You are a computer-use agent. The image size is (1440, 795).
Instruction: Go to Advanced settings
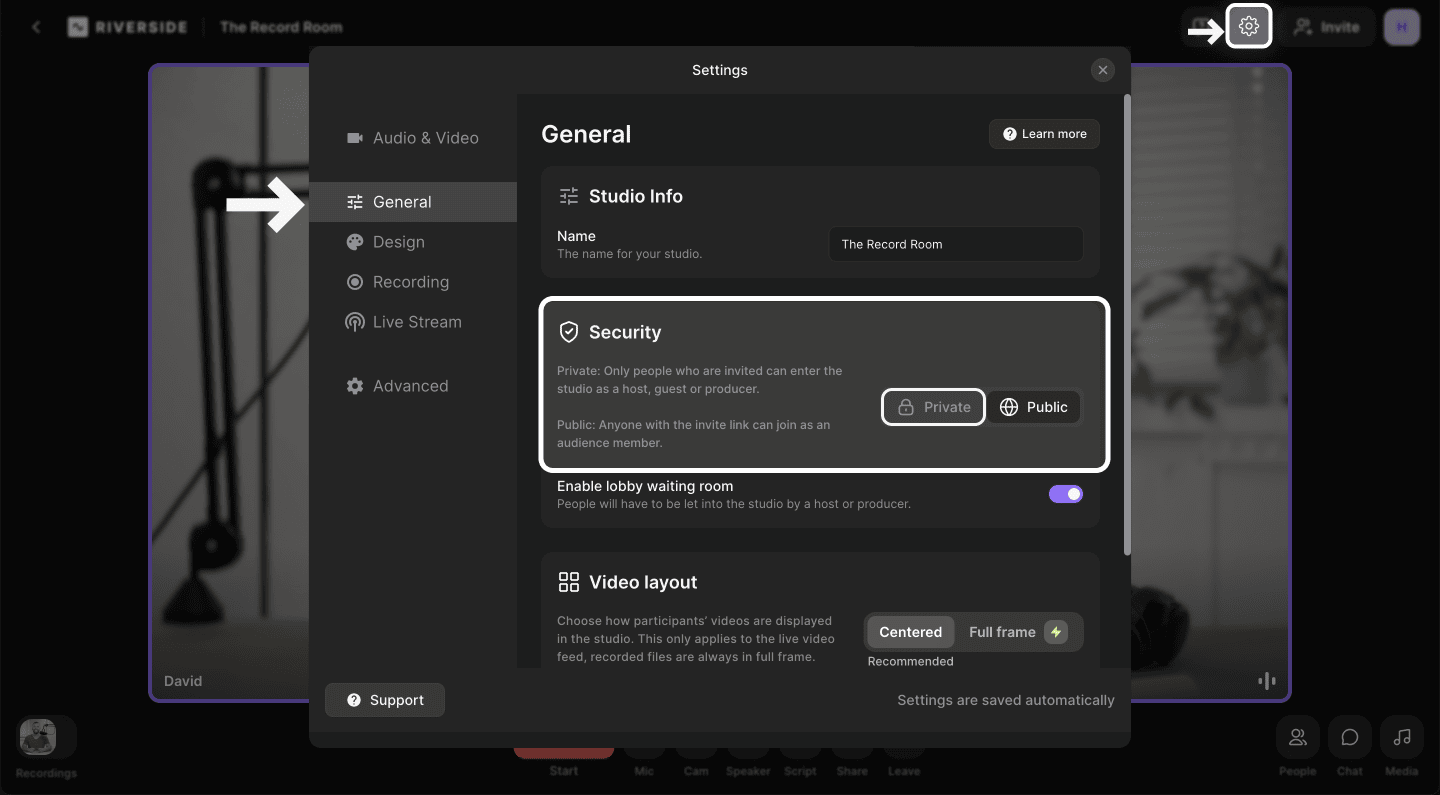coord(397,386)
